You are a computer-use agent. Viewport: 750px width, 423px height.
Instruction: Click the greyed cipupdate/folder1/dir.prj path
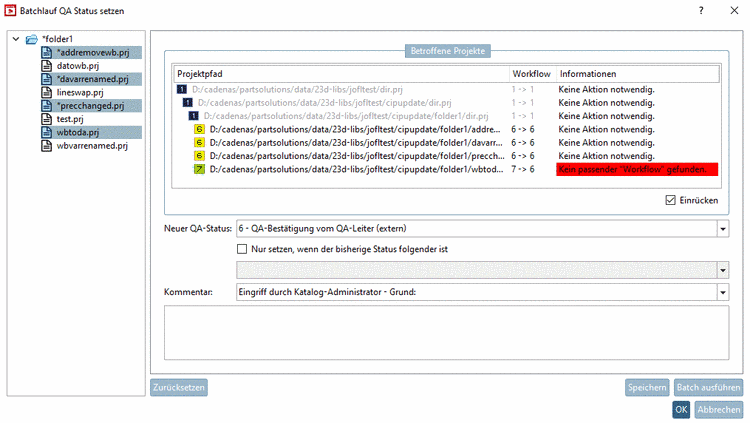tap(346, 116)
